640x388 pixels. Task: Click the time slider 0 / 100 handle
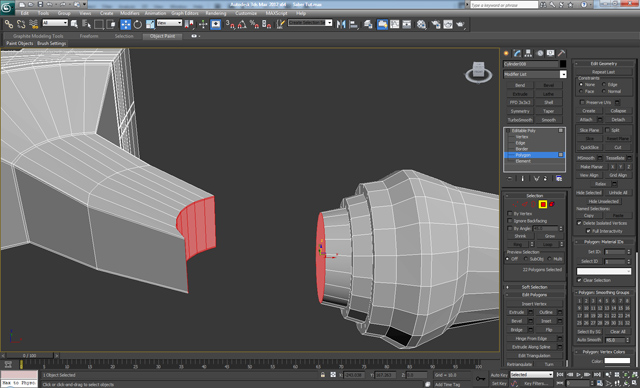click(29, 355)
